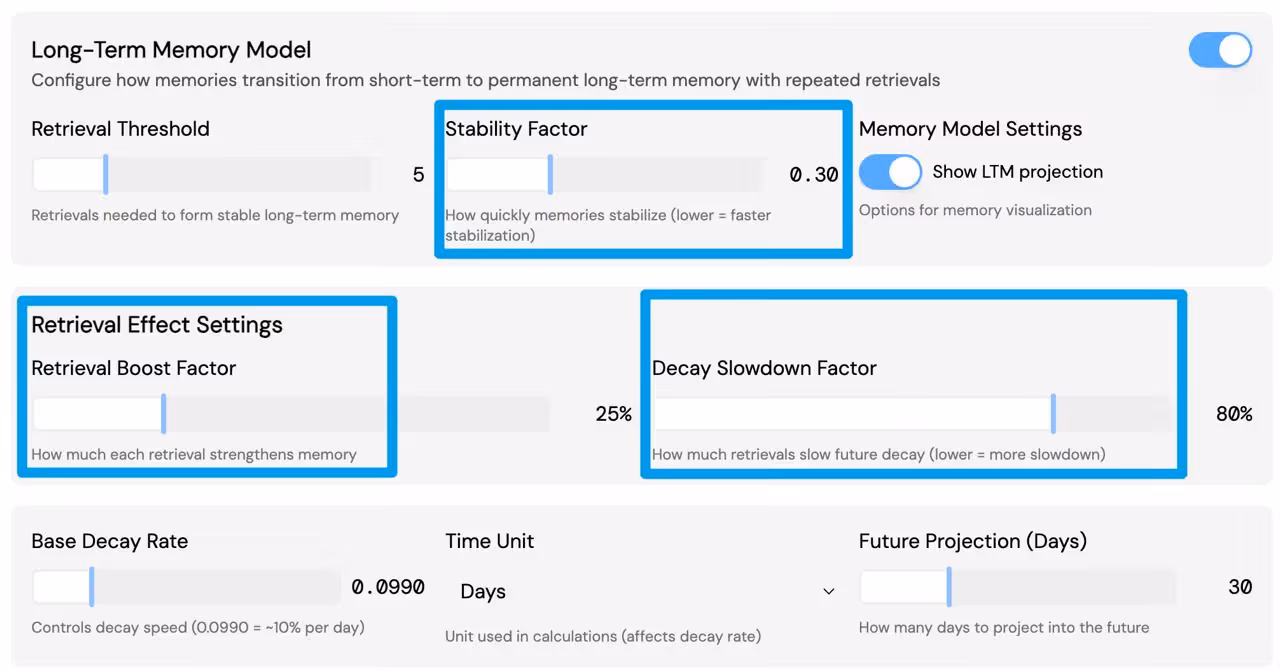The width and height of the screenshot is (1280, 671).
Task: Click the Decay Slowdown value 80%
Action: [1234, 414]
